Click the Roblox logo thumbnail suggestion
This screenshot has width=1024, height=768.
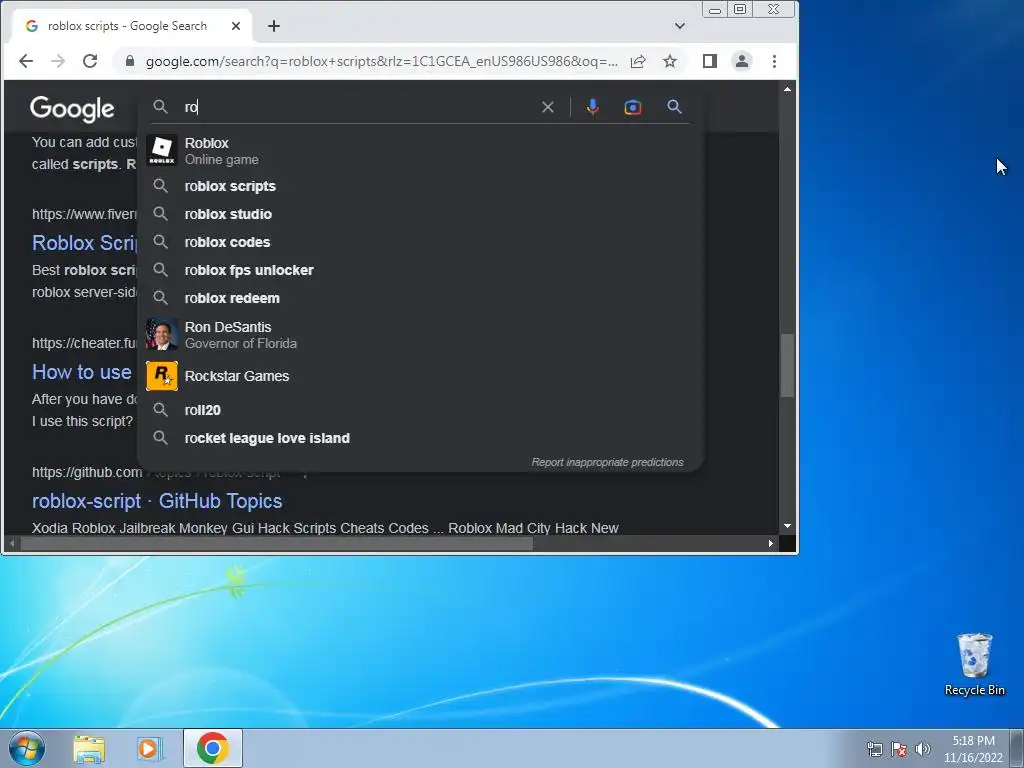(161, 150)
